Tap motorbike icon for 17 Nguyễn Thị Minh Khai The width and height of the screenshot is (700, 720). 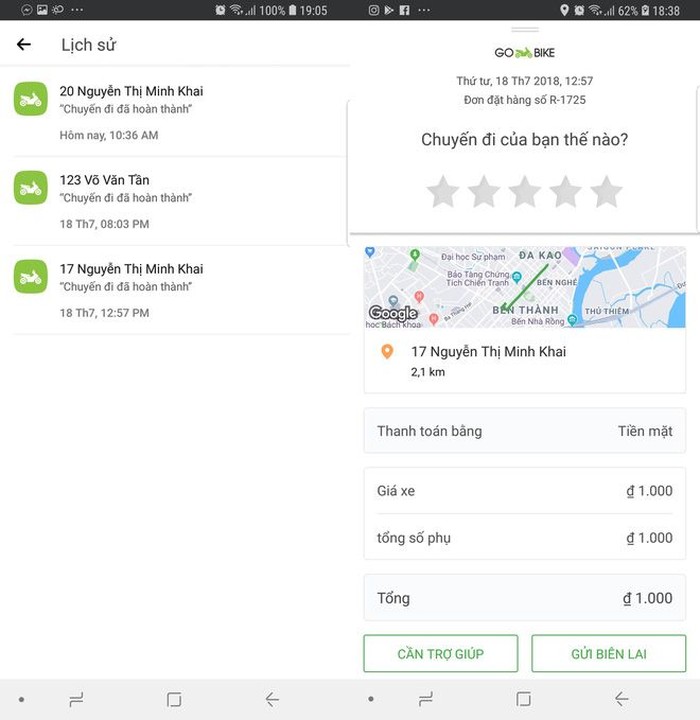click(30, 277)
